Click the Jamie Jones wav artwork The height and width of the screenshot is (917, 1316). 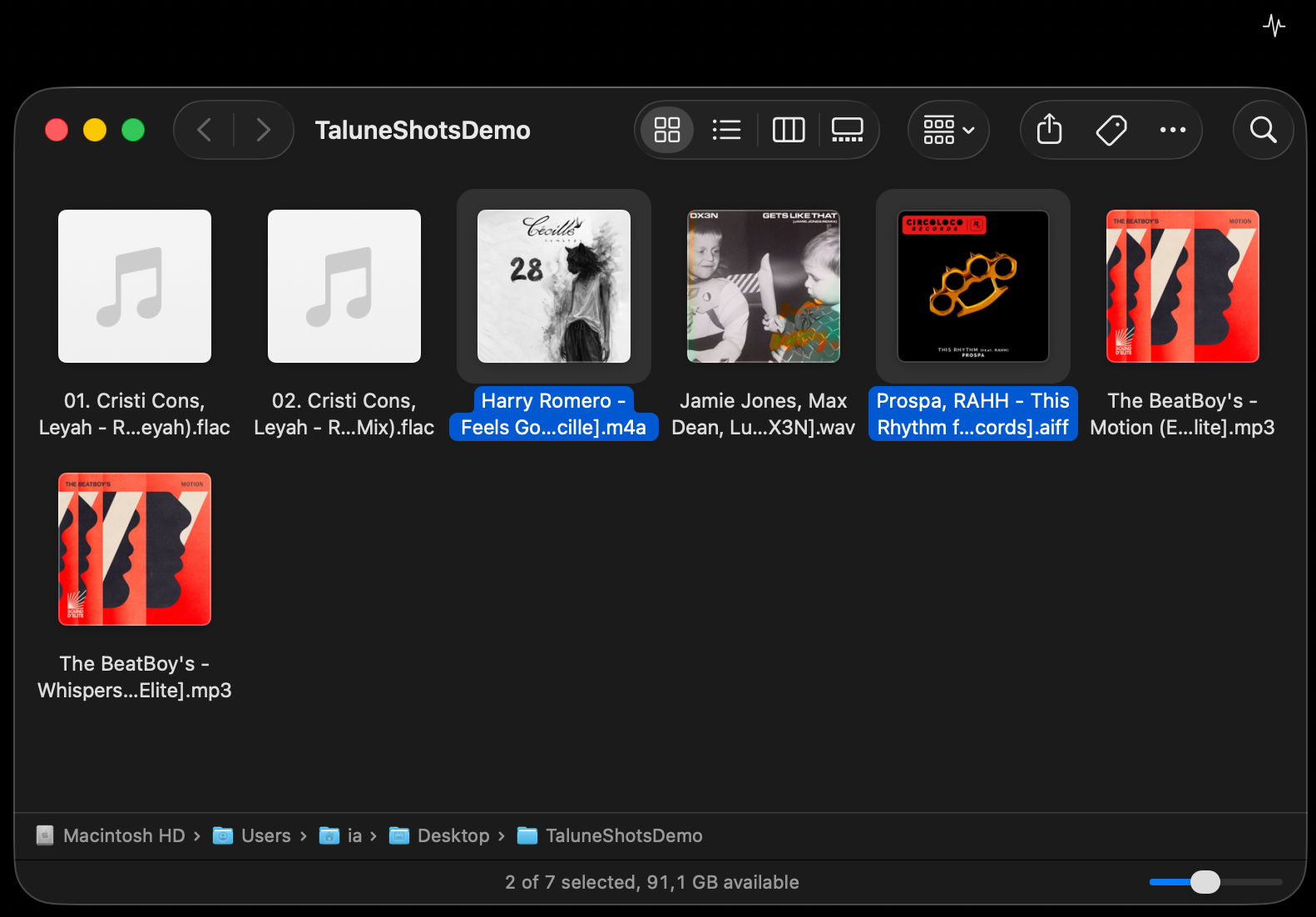point(764,286)
